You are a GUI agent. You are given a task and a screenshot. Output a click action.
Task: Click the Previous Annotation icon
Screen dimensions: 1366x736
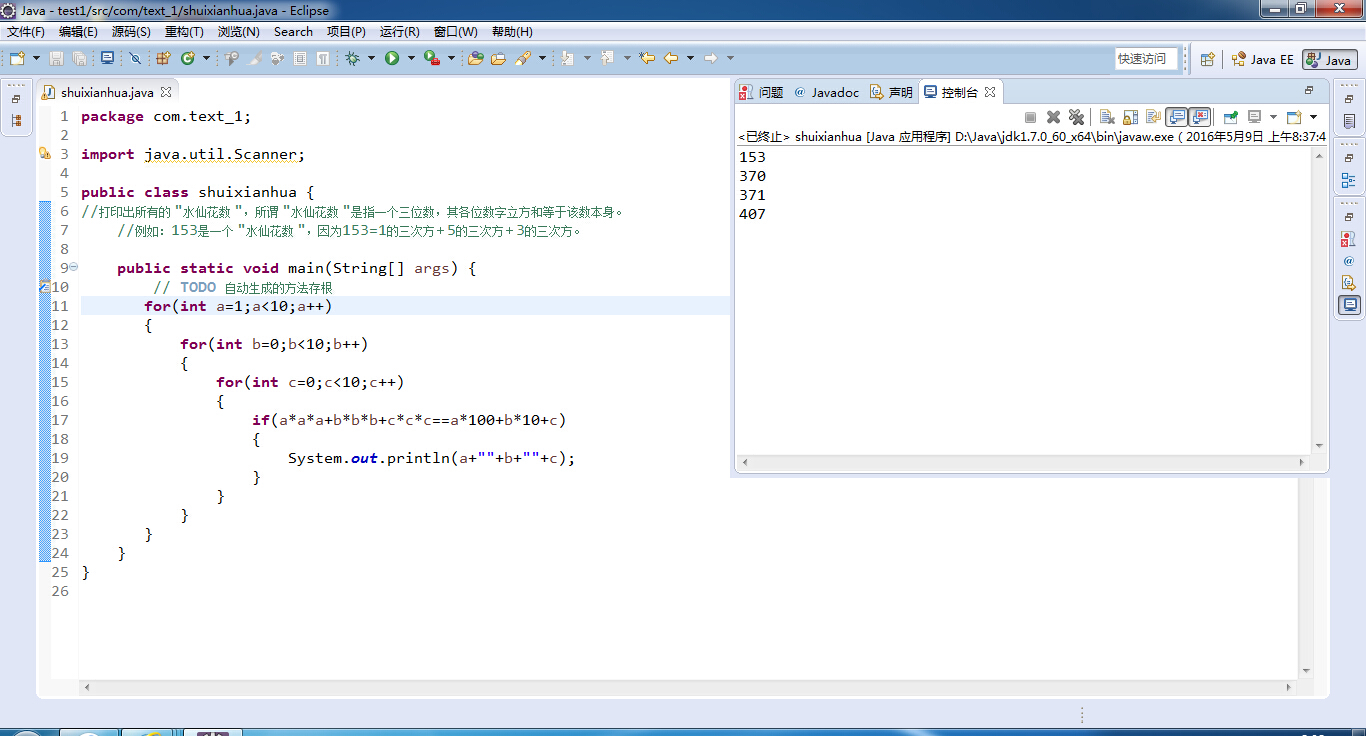607,58
